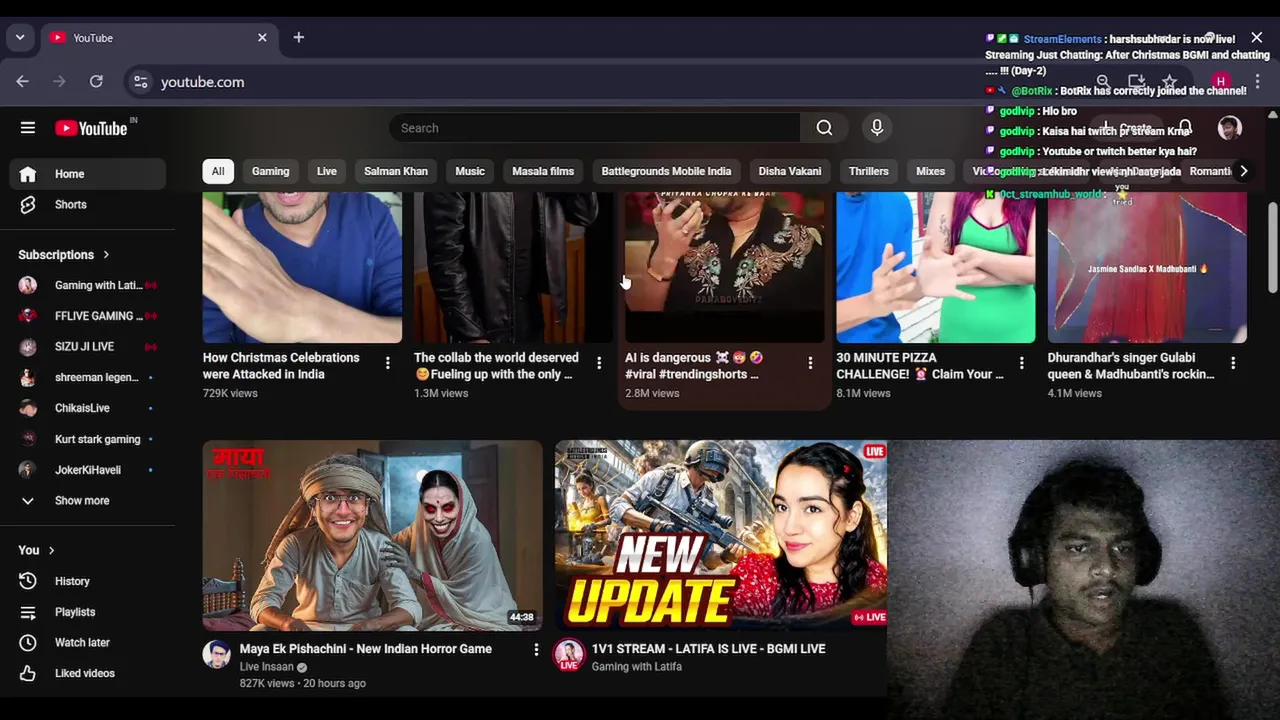Open 1V1 STREAM LATIFA IS LIVE title
The width and height of the screenshot is (1280, 720).
(708, 649)
